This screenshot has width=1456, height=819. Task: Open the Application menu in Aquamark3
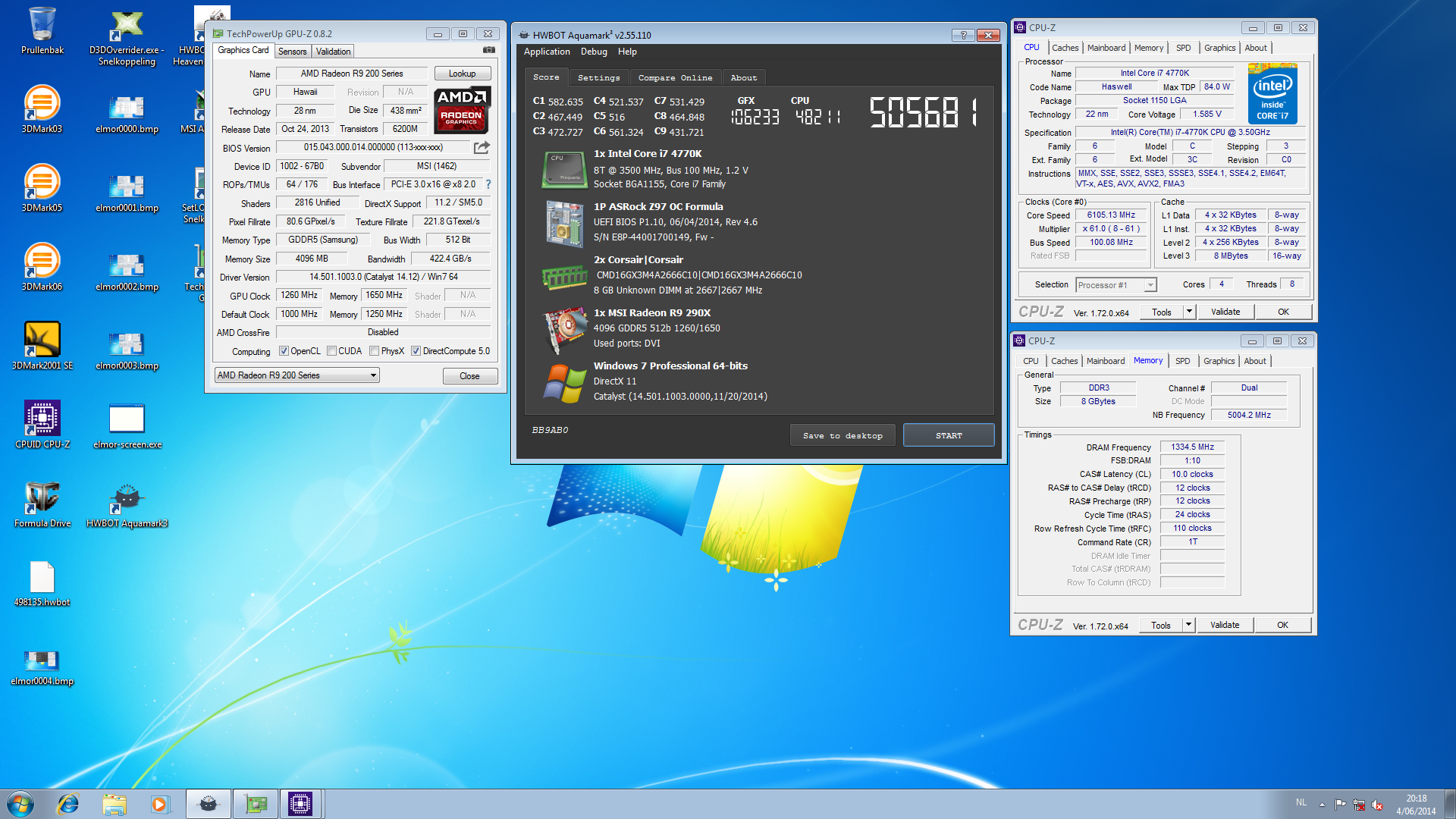(x=547, y=52)
